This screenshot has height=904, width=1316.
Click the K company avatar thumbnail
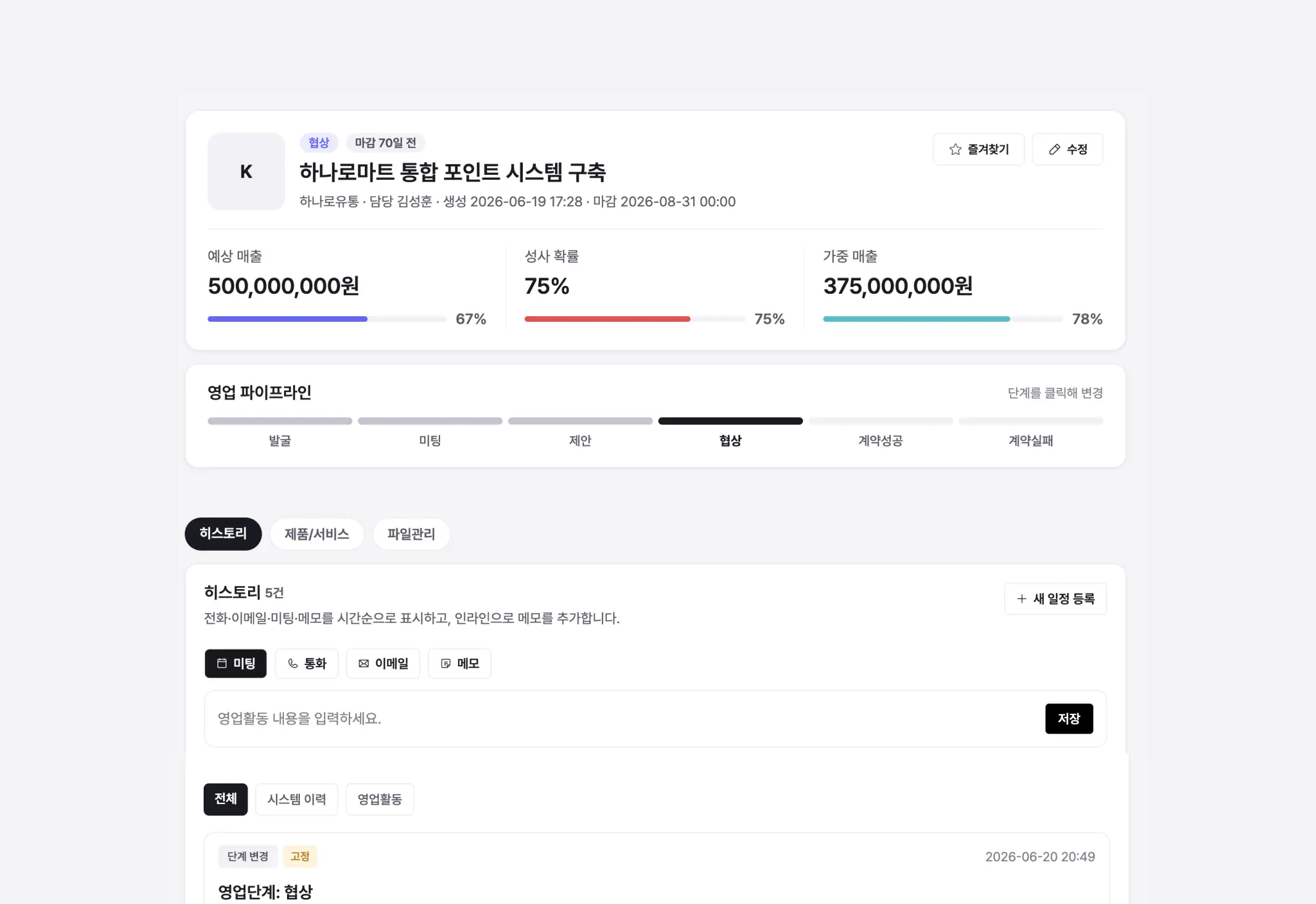pyautogui.click(x=246, y=172)
